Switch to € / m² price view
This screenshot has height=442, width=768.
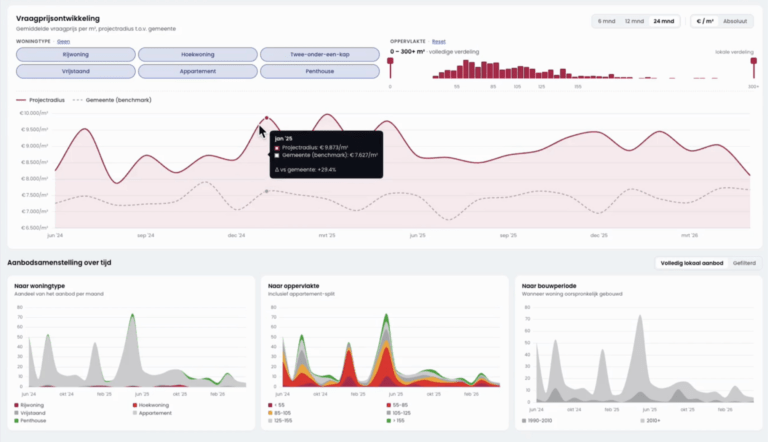tap(705, 21)
